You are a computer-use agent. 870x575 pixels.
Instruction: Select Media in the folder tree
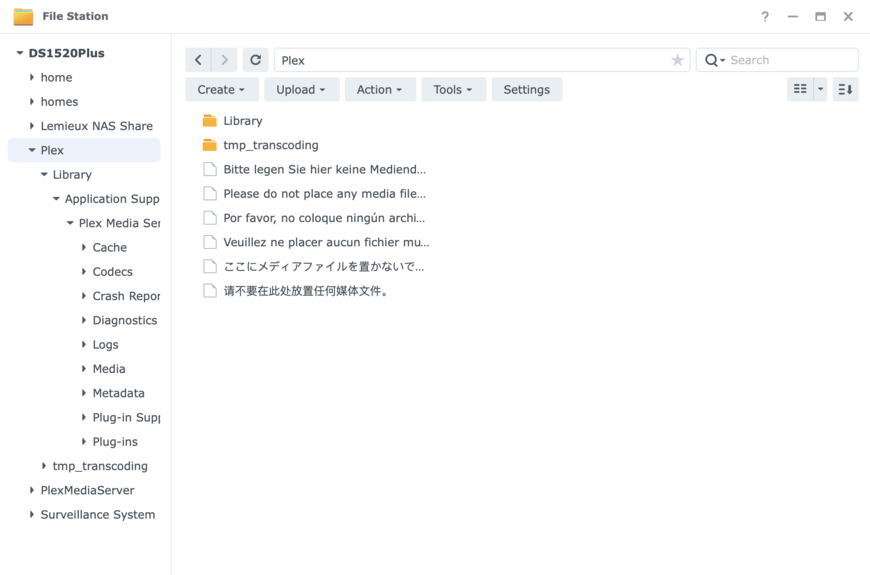[x=109, y=369]
